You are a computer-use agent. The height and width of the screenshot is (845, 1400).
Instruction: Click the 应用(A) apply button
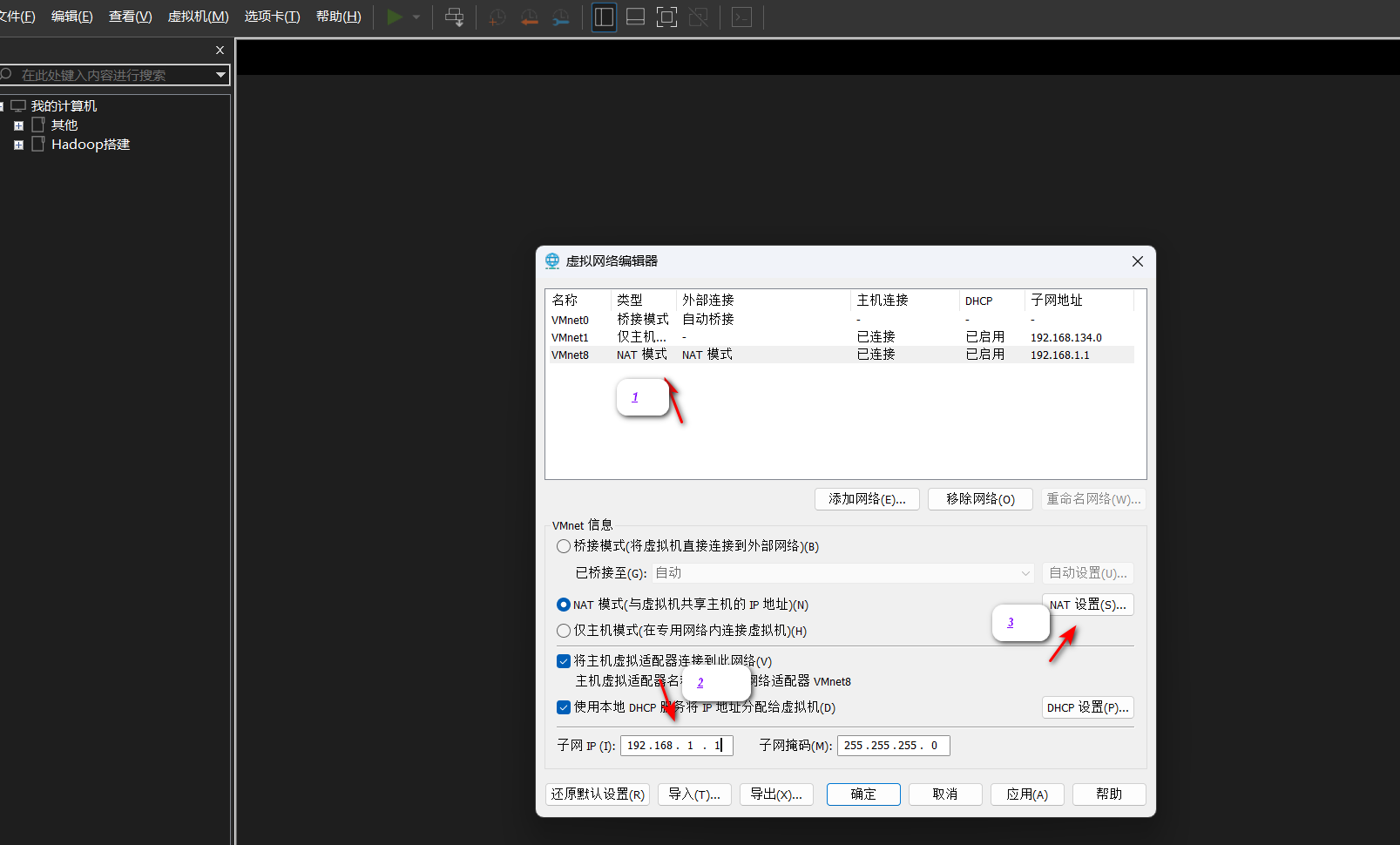[x=1026, y=794]
